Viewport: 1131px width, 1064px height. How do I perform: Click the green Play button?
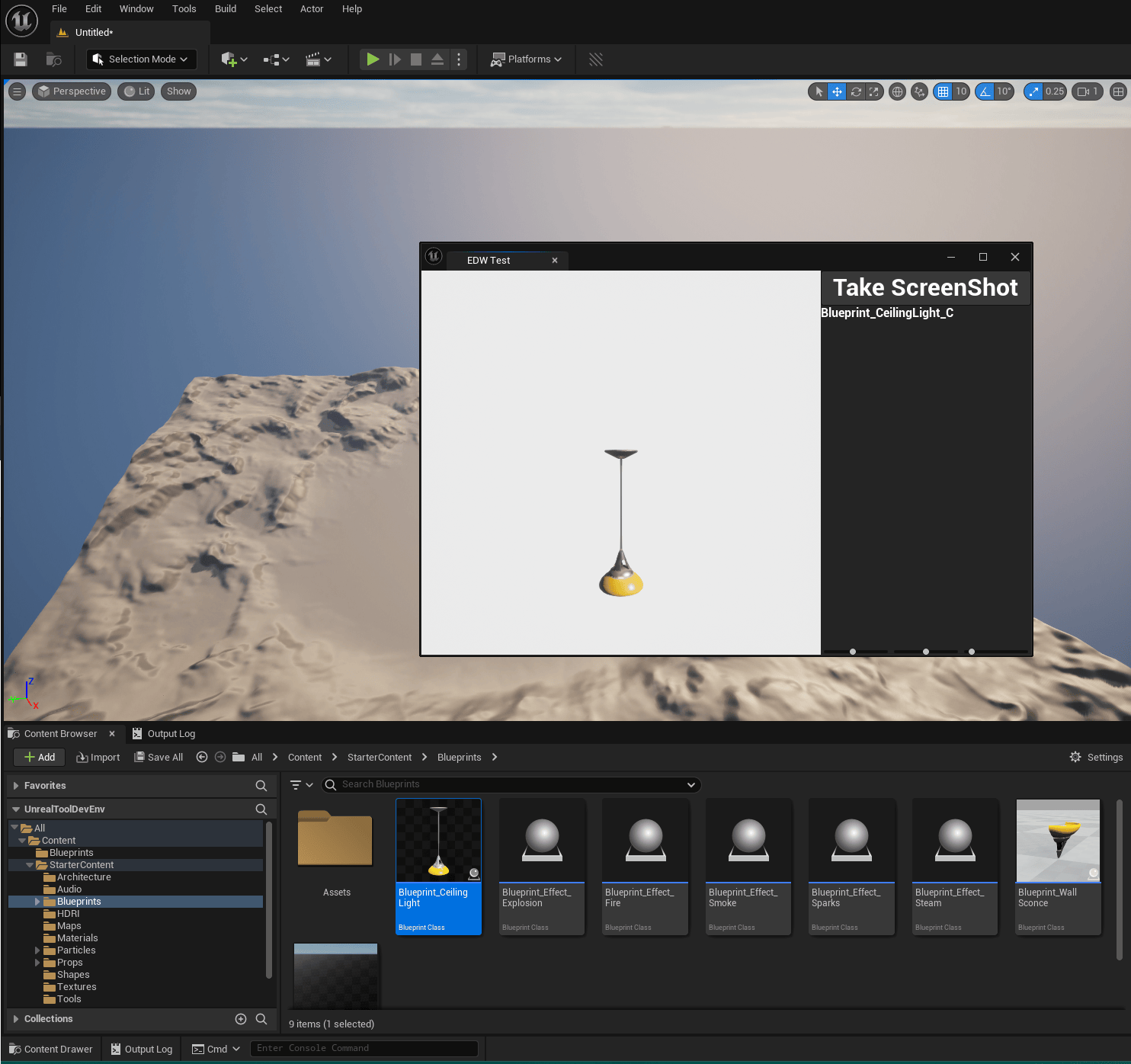click(372, 59)
